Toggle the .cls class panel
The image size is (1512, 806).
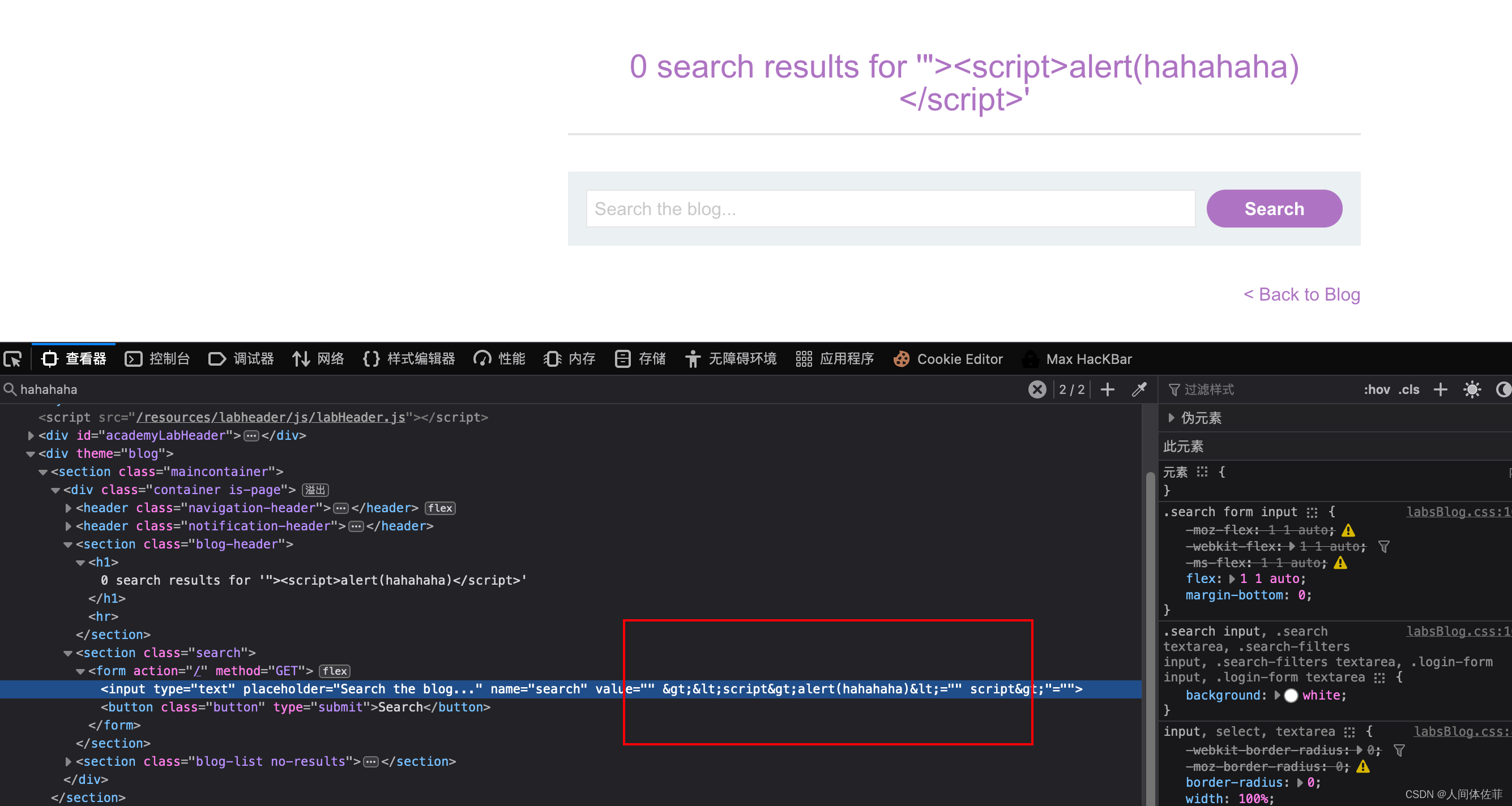1409,389
